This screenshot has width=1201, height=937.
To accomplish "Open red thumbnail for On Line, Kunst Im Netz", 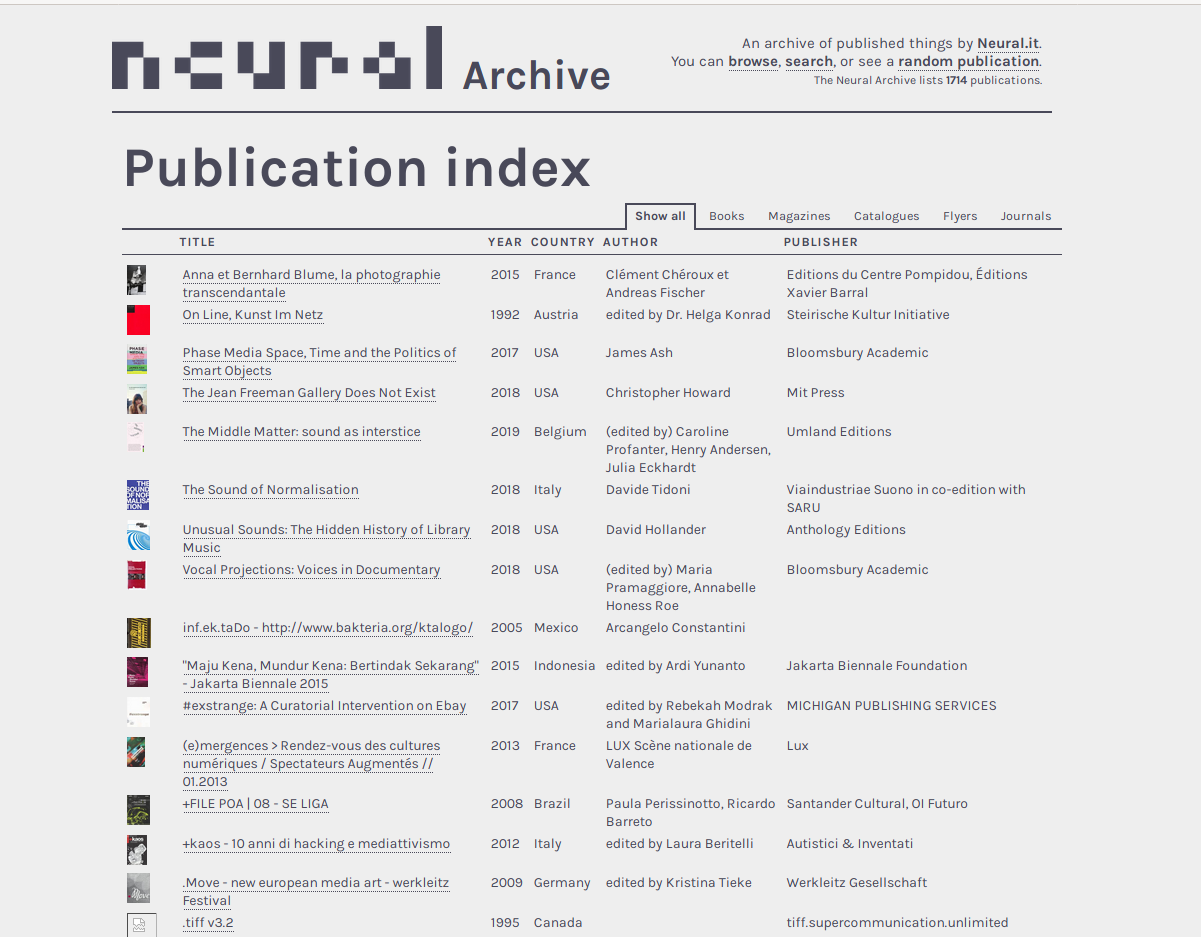I will [x=138, y=320].
